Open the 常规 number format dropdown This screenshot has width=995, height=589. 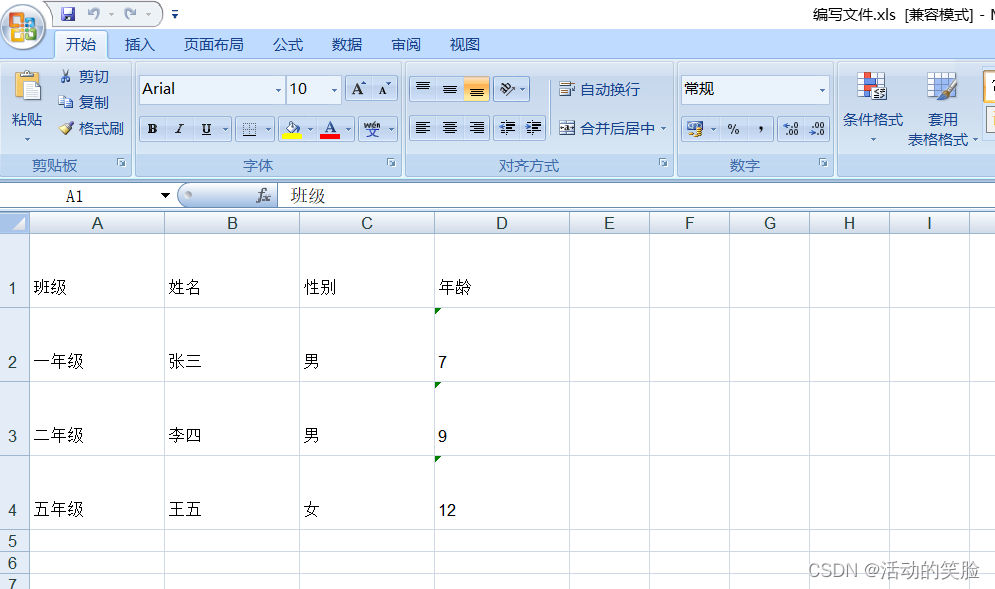click(x=822, y=89)
